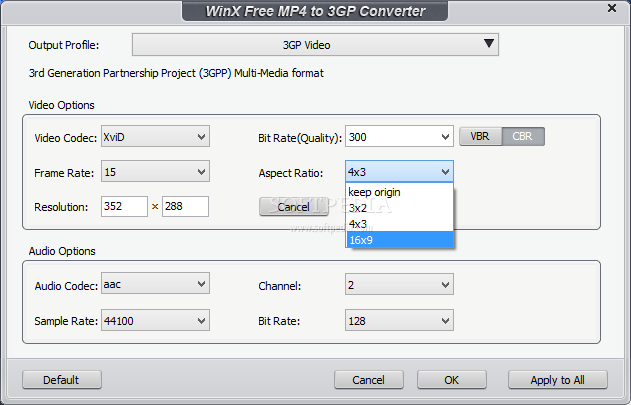
Task: Click the resolution height field 288
Action: (185, 206)
